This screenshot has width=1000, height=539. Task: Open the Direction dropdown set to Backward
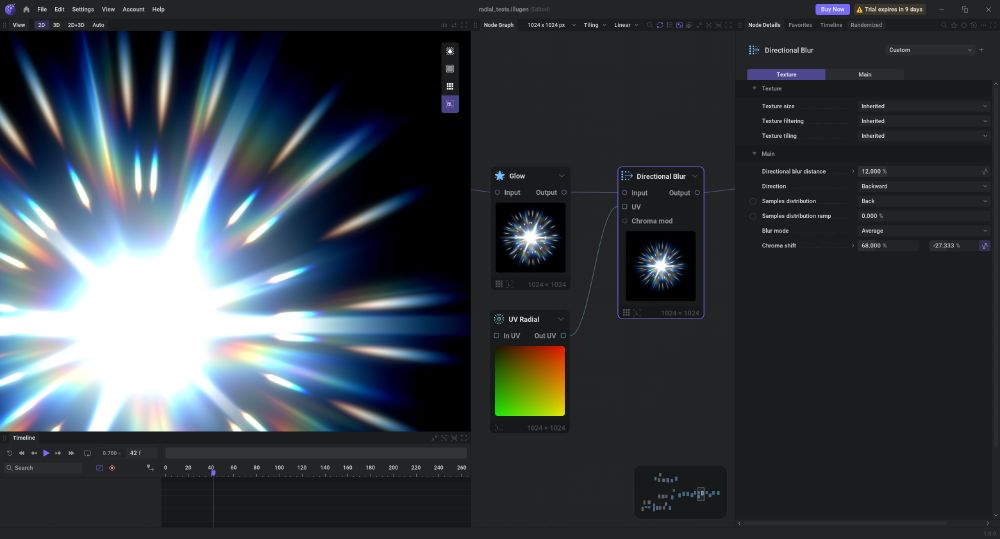point(923,186)
